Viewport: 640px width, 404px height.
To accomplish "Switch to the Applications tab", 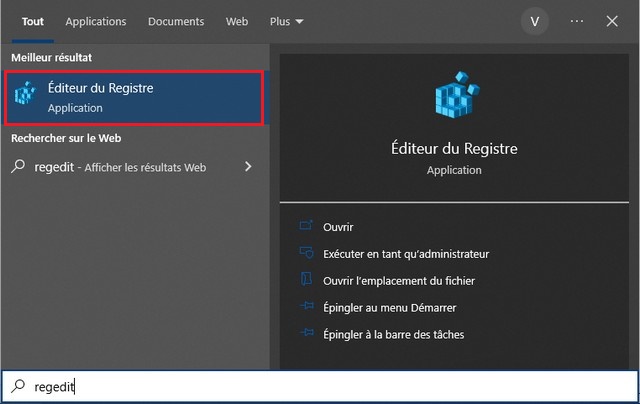I will [x=96, y=21].
